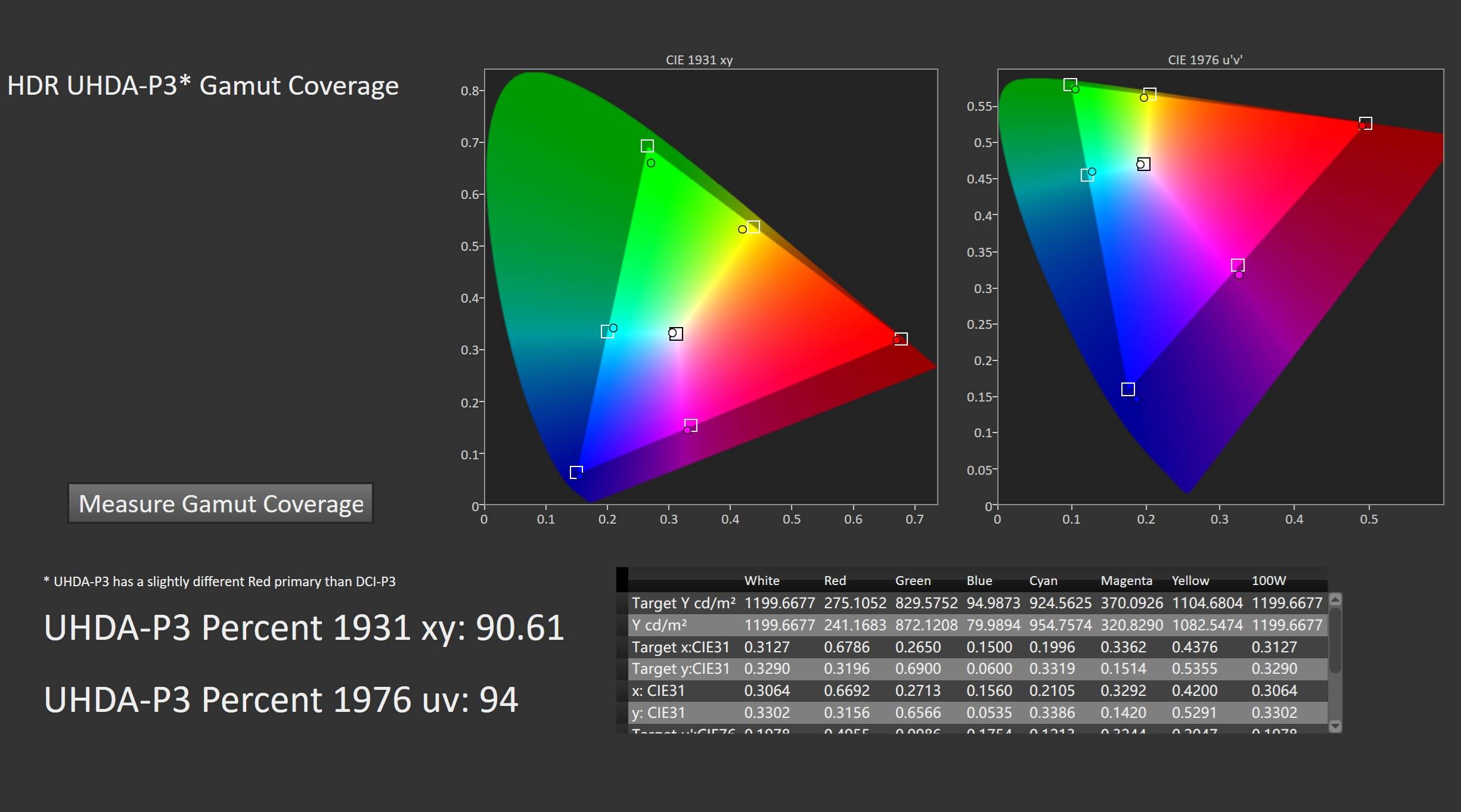Click the data table vertical scrollbar thumb

coord(1335,640)
